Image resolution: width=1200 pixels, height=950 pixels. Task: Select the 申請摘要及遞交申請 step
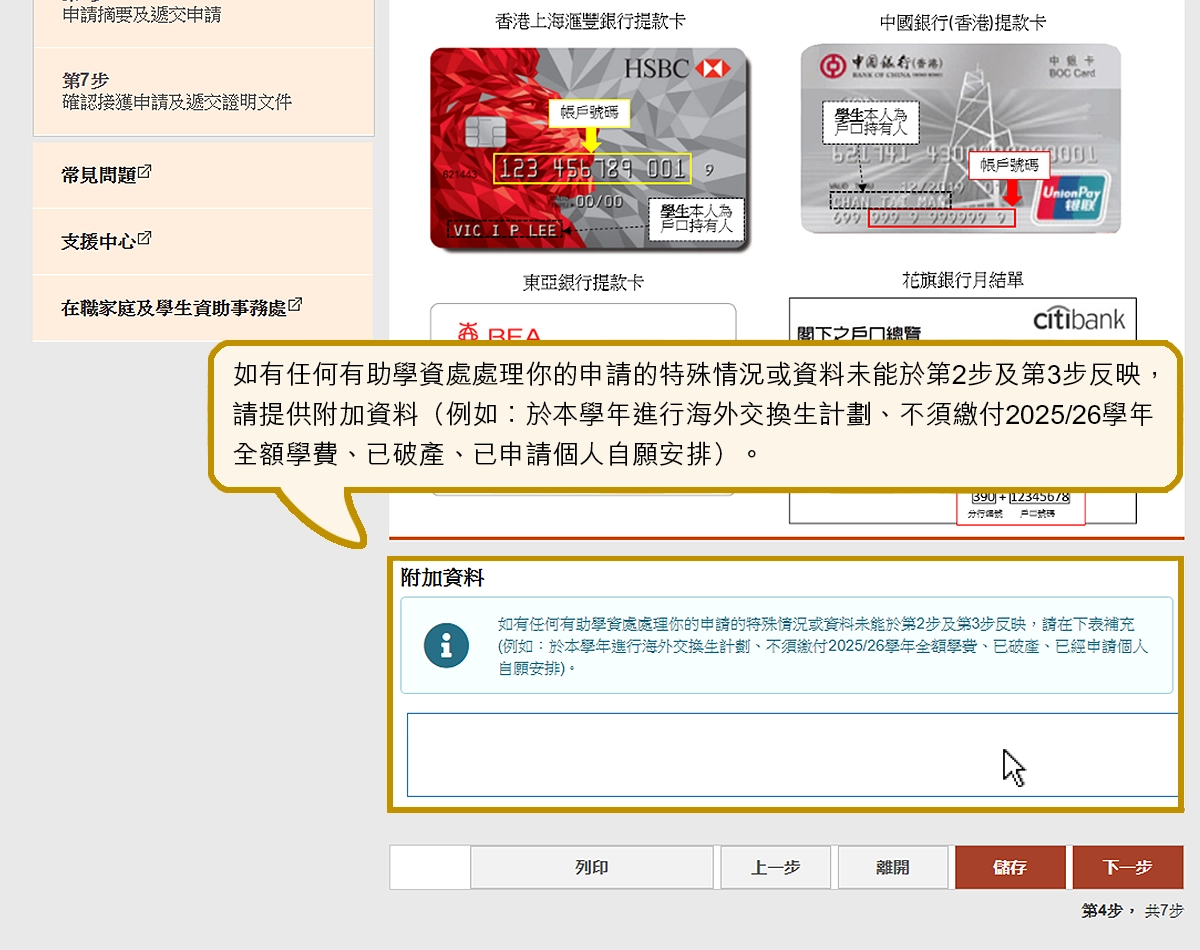(x=142, y=15)
